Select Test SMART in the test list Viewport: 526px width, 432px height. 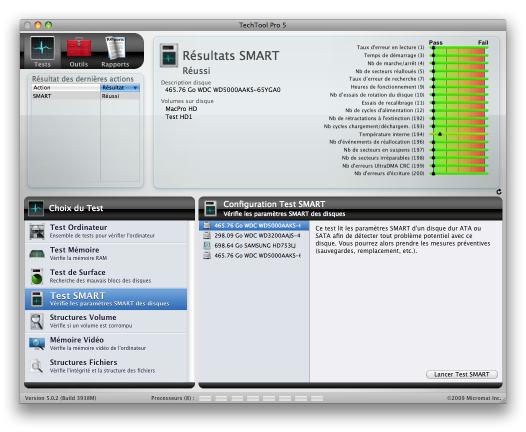[106, 299]
